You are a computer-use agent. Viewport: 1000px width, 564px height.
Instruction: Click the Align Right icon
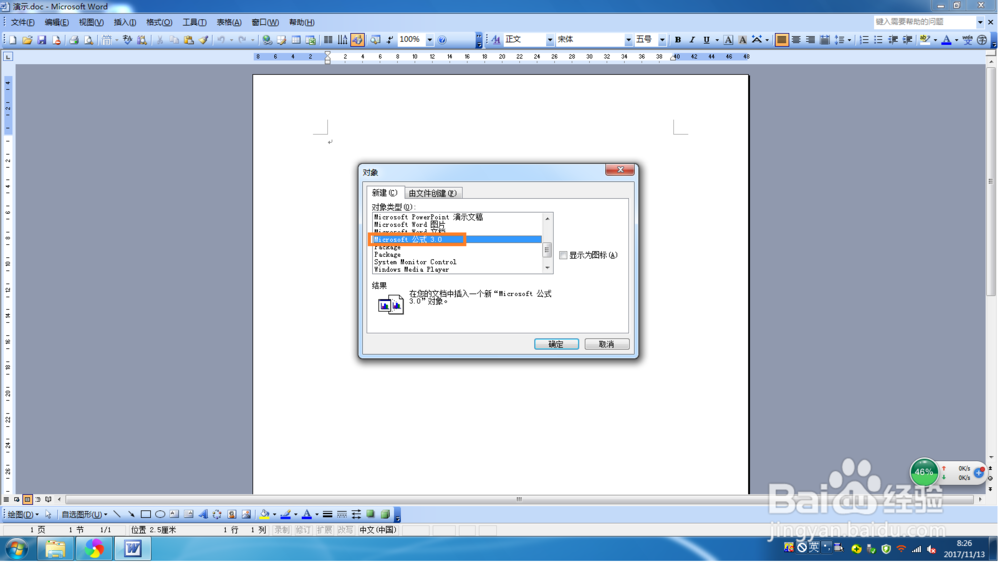[x=810, y=40]
